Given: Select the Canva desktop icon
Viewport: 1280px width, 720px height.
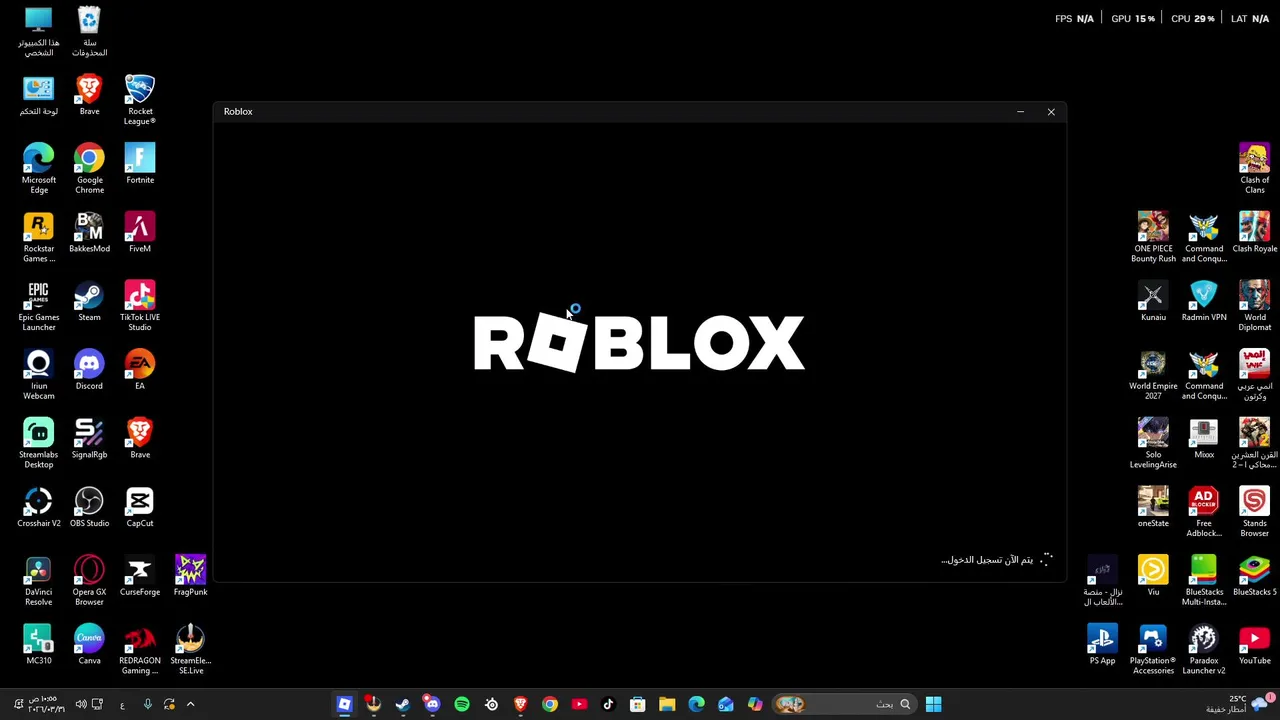Looking at the screenshot, I should (89, 644).
